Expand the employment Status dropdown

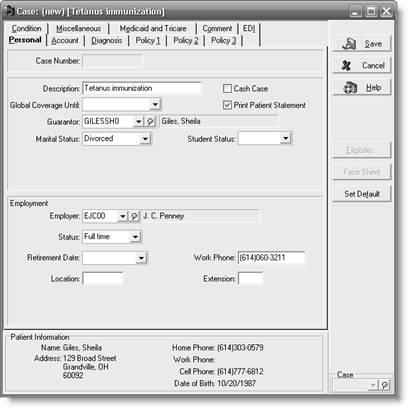pyautogui.click(x=135, y=237)
